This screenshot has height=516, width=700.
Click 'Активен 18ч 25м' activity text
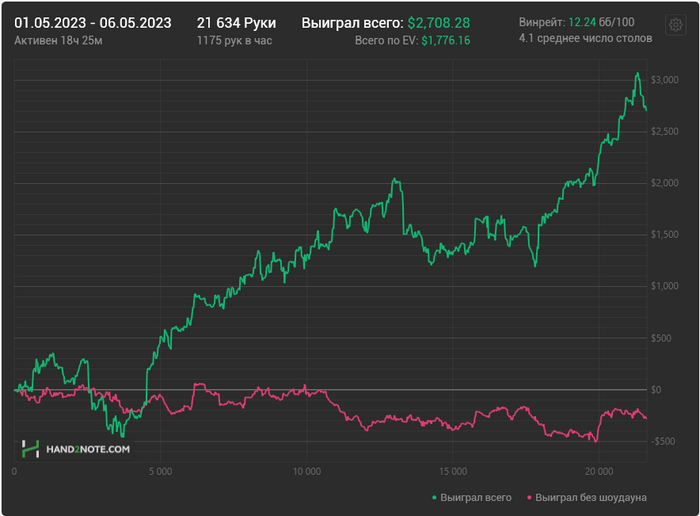pyautogui.click(x=58, y=41)
